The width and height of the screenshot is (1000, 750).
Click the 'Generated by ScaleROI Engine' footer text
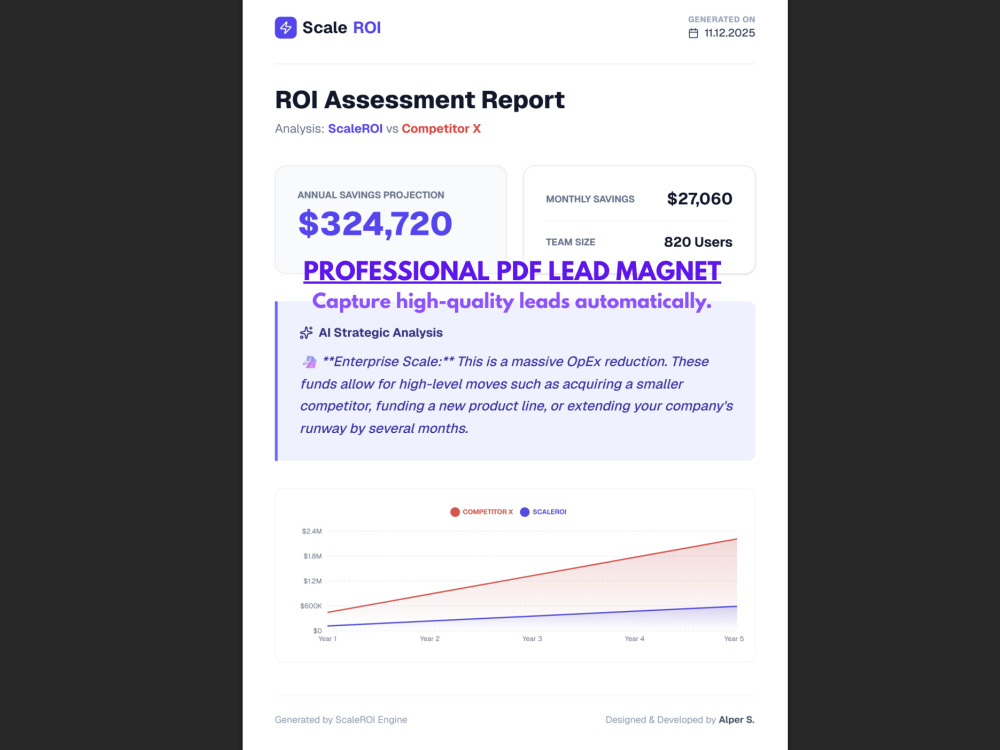click(341, 720)
